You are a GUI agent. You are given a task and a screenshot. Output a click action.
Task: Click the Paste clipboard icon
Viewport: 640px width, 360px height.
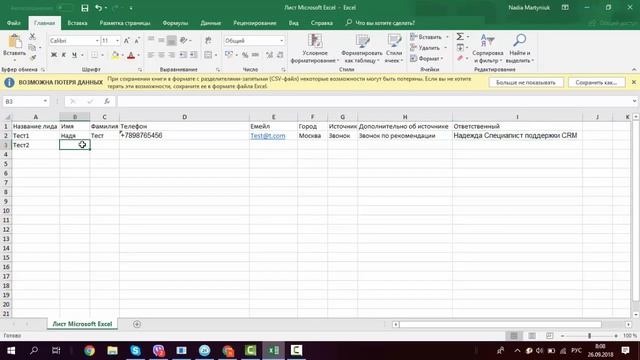(15, 42)
